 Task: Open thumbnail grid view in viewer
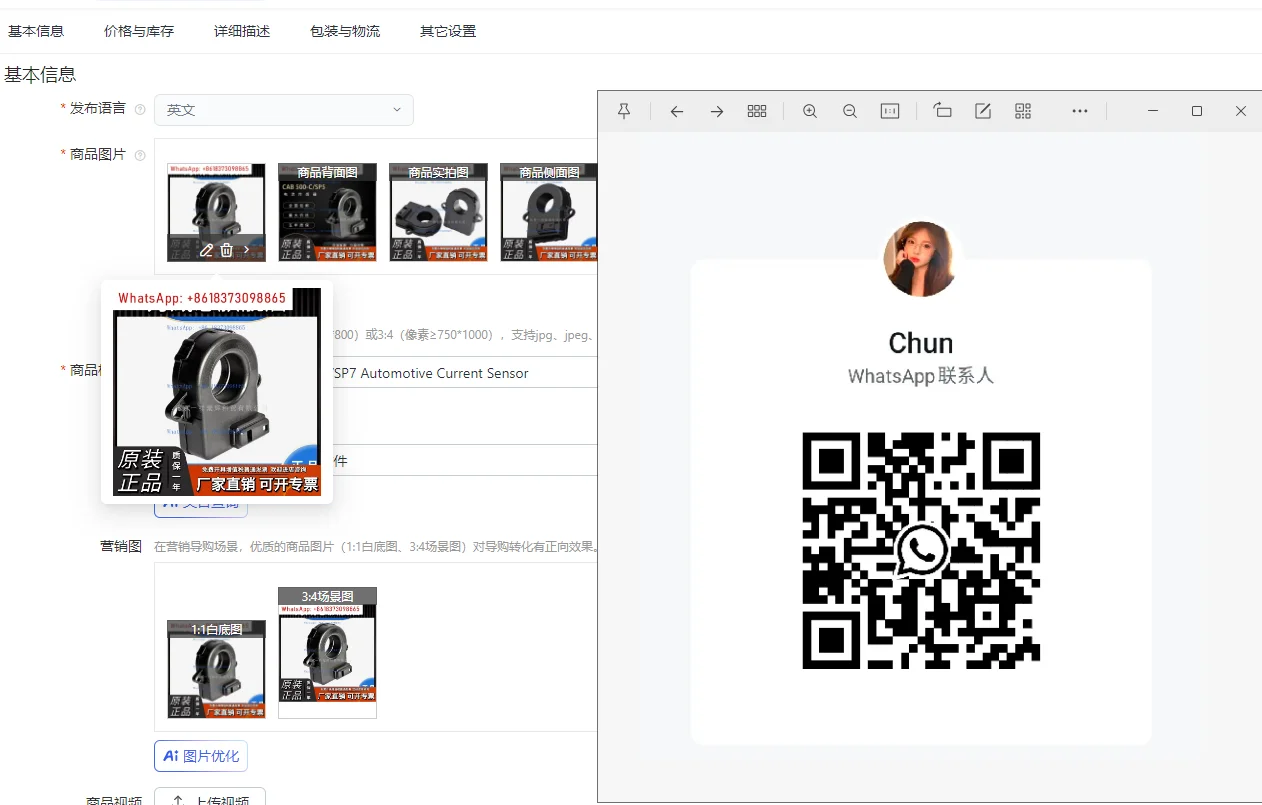757,111
